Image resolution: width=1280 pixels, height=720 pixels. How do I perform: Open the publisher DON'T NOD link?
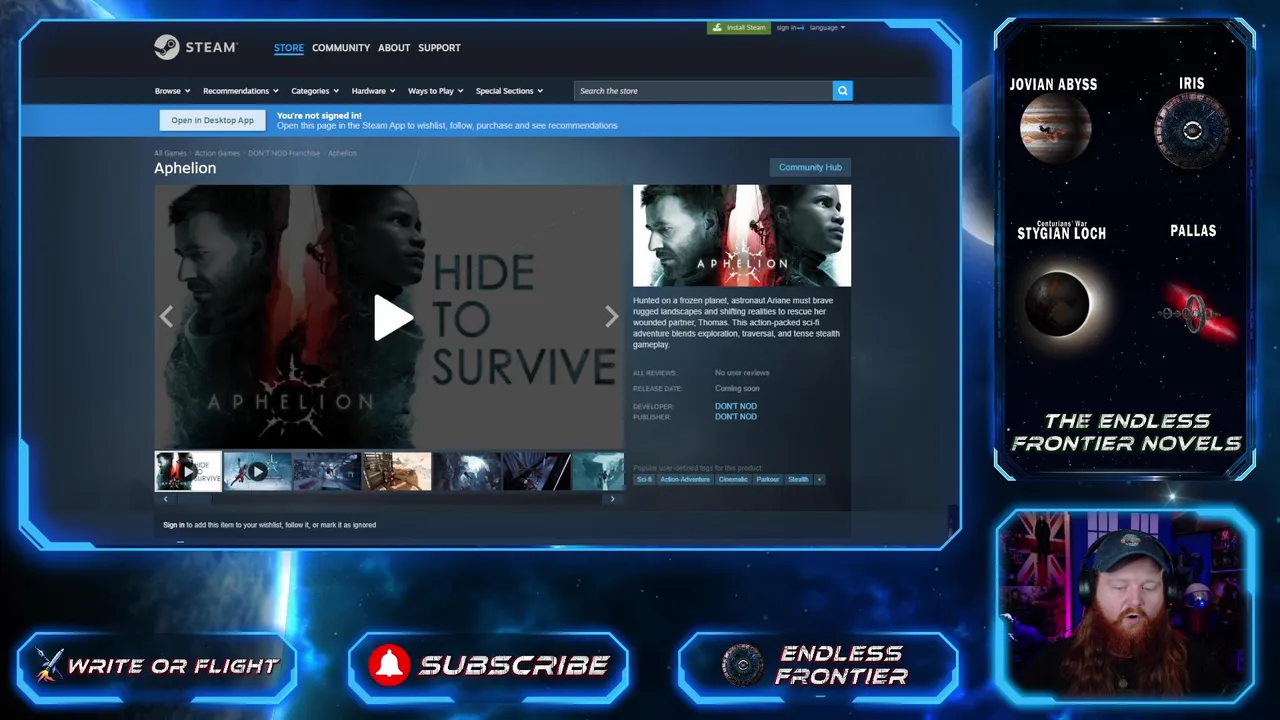pos(736,416)
